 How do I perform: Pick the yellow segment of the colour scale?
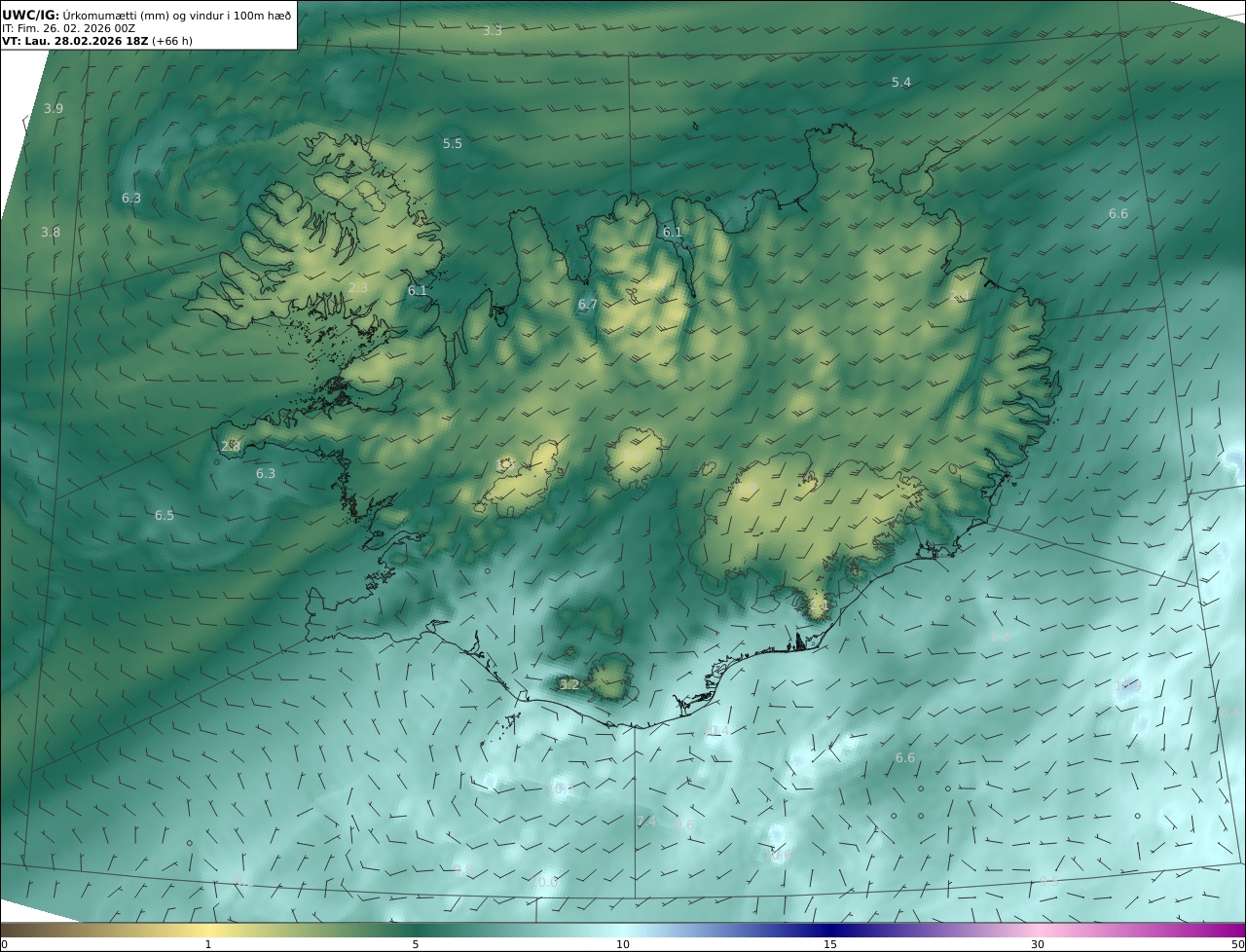click(208, 930)
